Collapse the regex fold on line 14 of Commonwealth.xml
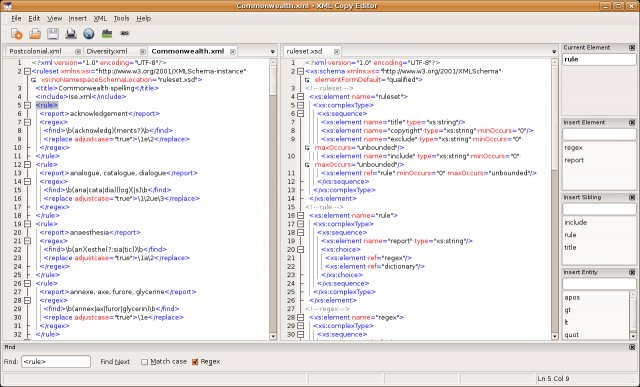Image resolution: width=640 pixels, height=387 pixels. pyautogui.click(x=27, y=182)
